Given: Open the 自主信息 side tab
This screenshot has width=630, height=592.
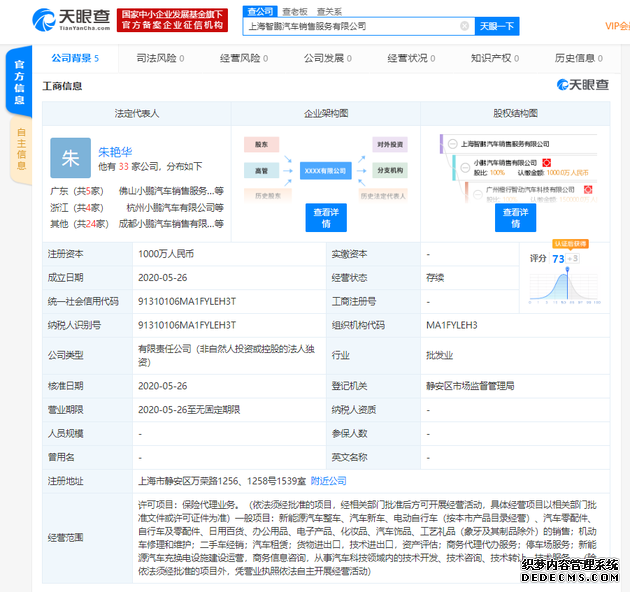Looking at the screenshot, I should tap(21, 149).
